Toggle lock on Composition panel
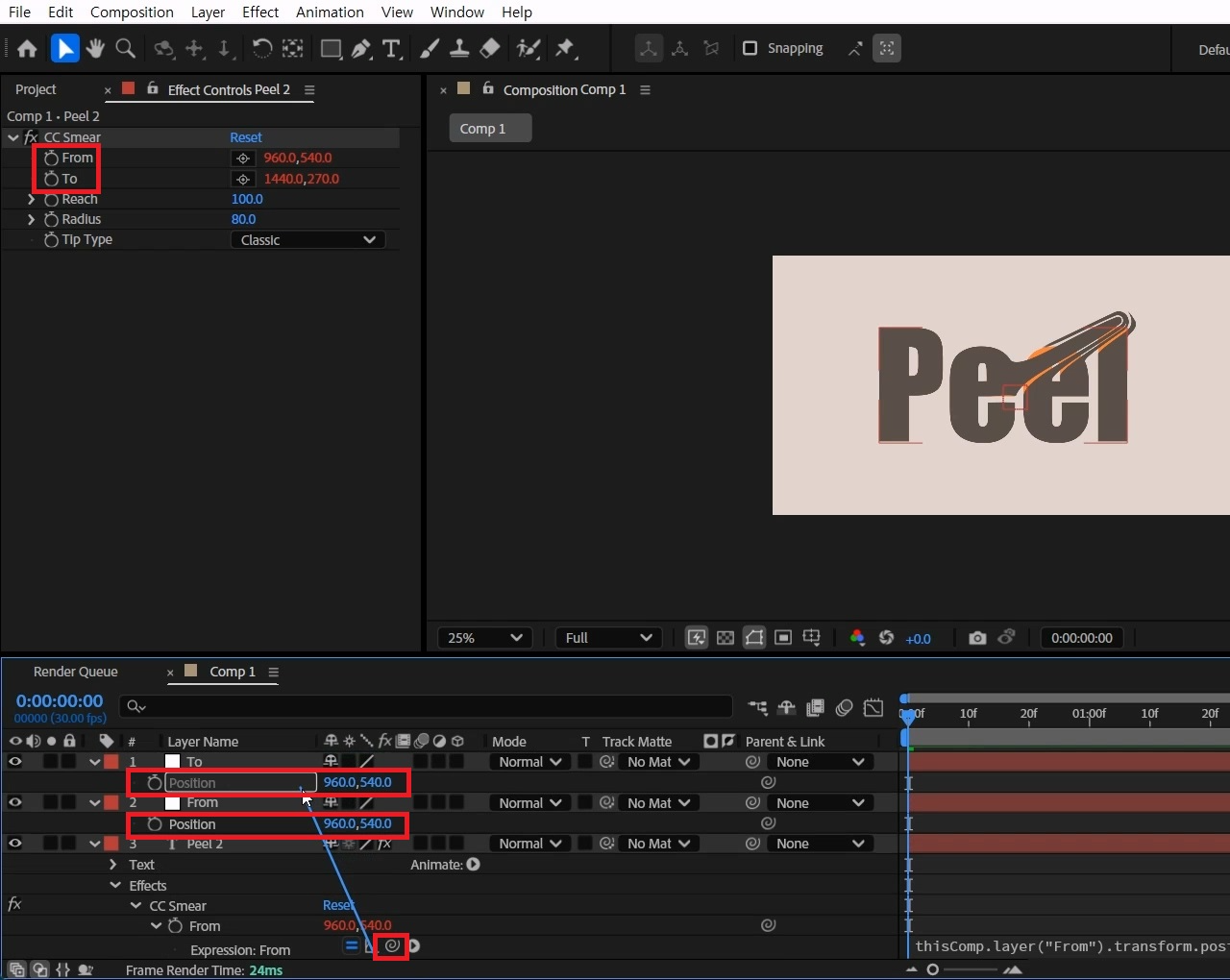 [488, 88]
